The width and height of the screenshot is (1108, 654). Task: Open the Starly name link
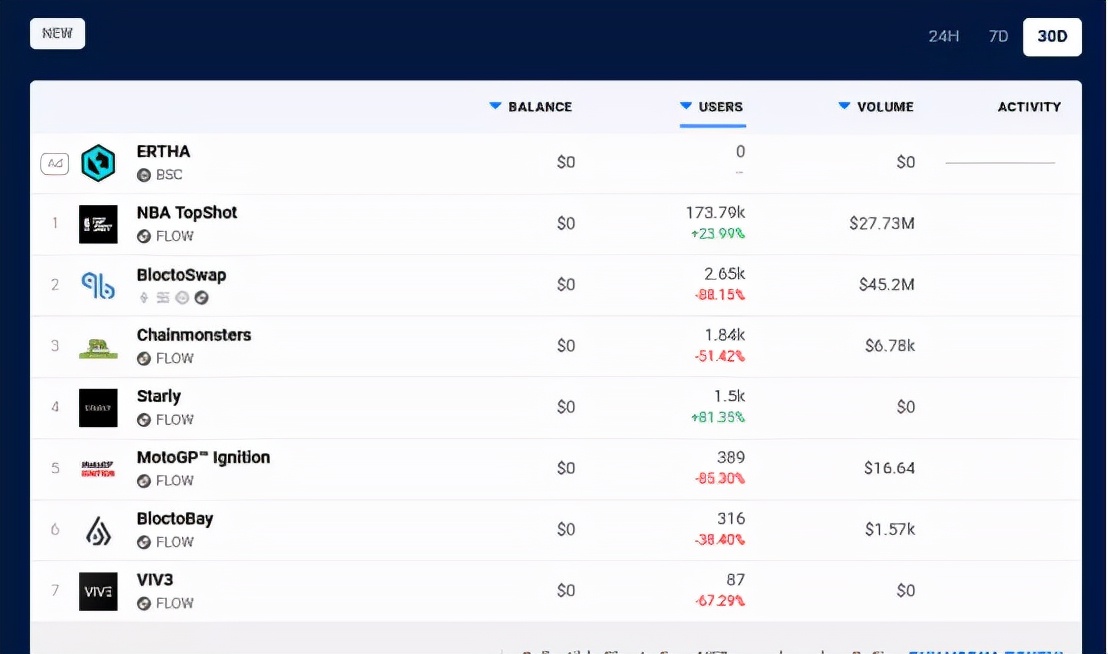point(158,397)
